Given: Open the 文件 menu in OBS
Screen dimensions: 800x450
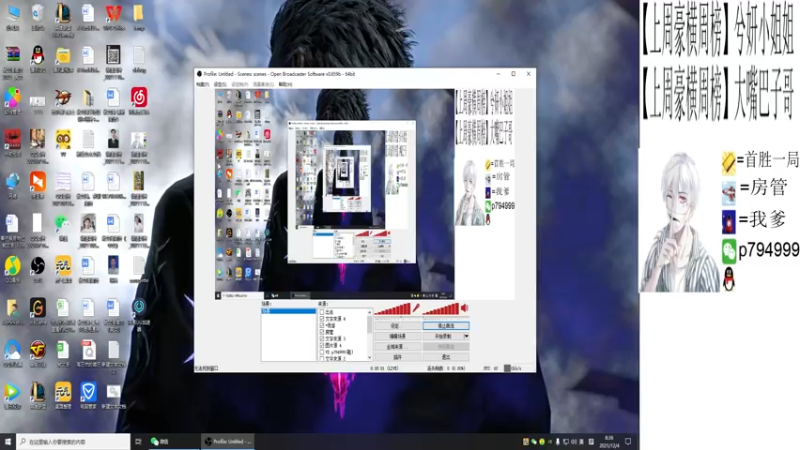Looking at the screenshot, I should 203,84.
